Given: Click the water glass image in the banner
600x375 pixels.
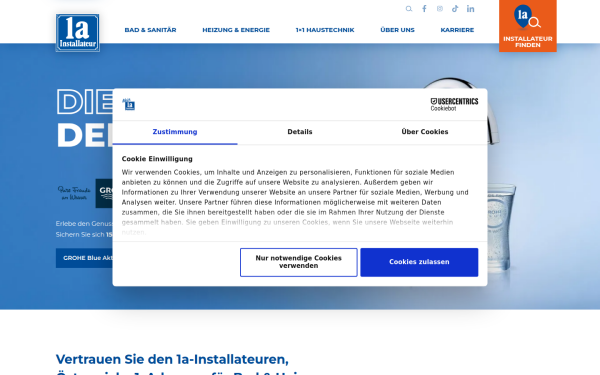Looking at the screenshot, I should [502, 229].
